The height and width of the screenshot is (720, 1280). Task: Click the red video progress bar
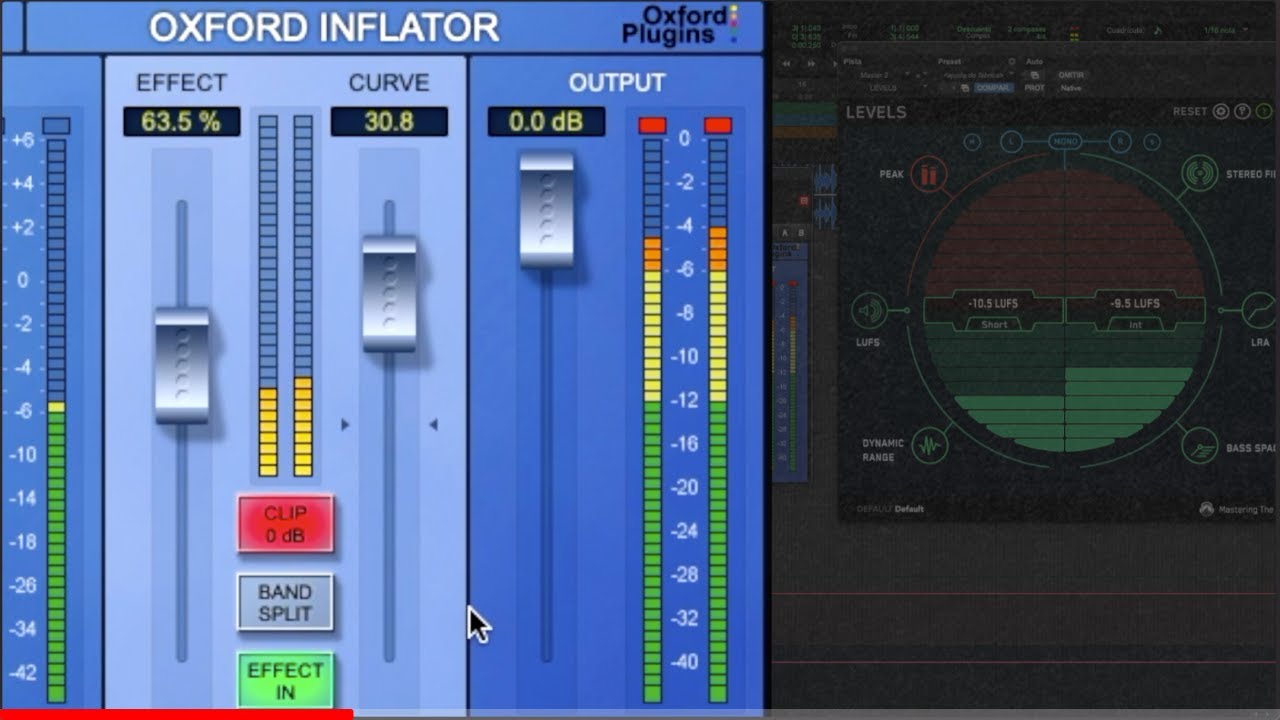click(176, 715)
